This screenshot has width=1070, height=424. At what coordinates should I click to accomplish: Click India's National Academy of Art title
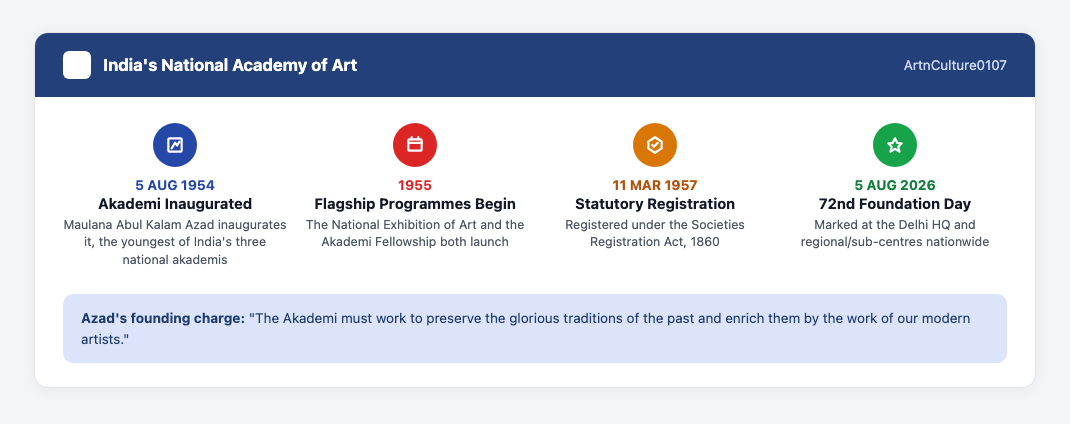coord(230,66)
